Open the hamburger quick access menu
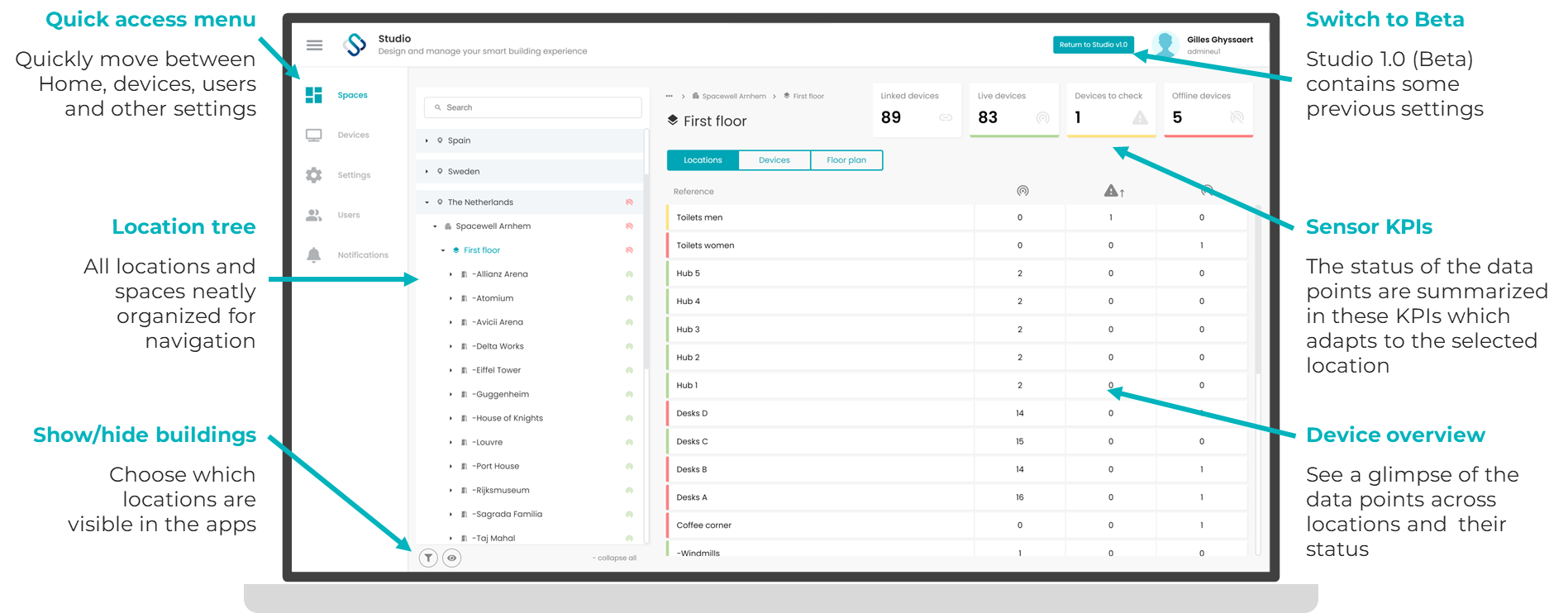The image size is (1568, 613). coord(314,45)
